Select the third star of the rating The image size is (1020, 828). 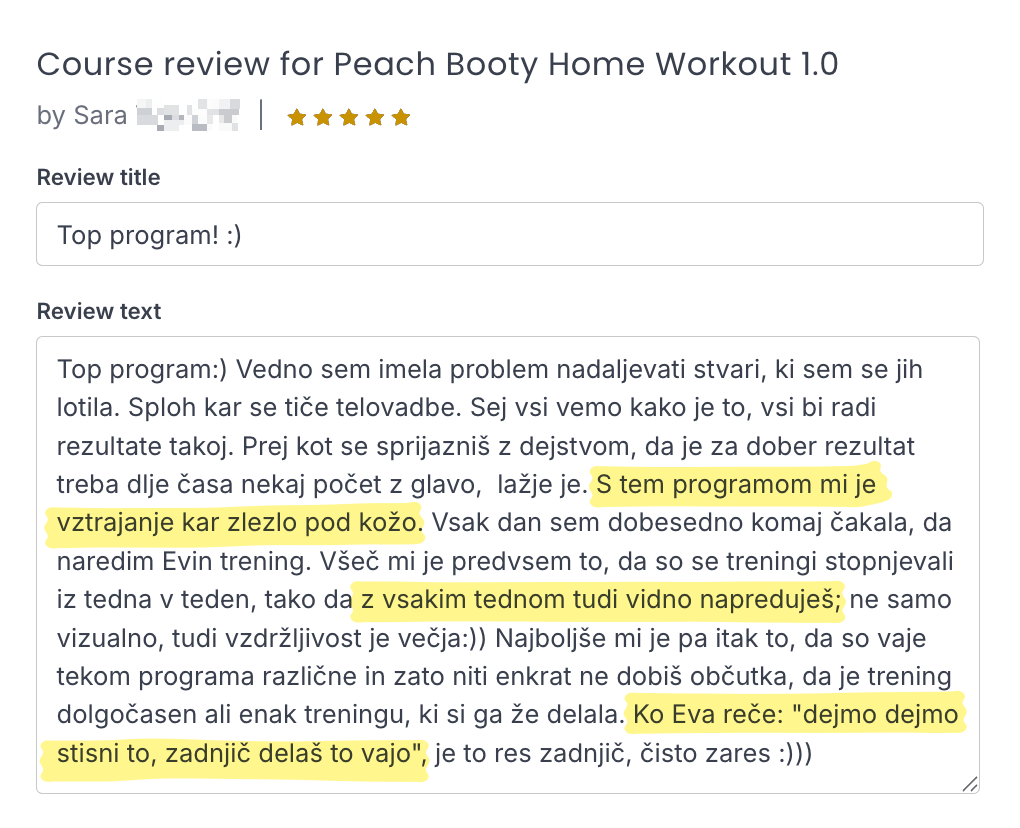point(349,118)
